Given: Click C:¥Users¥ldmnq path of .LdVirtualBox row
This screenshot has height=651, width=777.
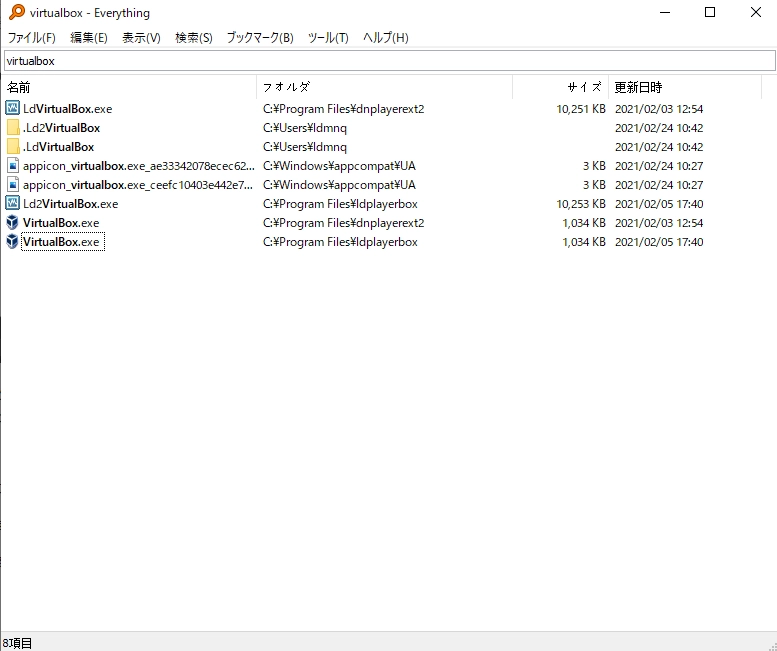Looking at the screenshot, I should pos(305,147).
